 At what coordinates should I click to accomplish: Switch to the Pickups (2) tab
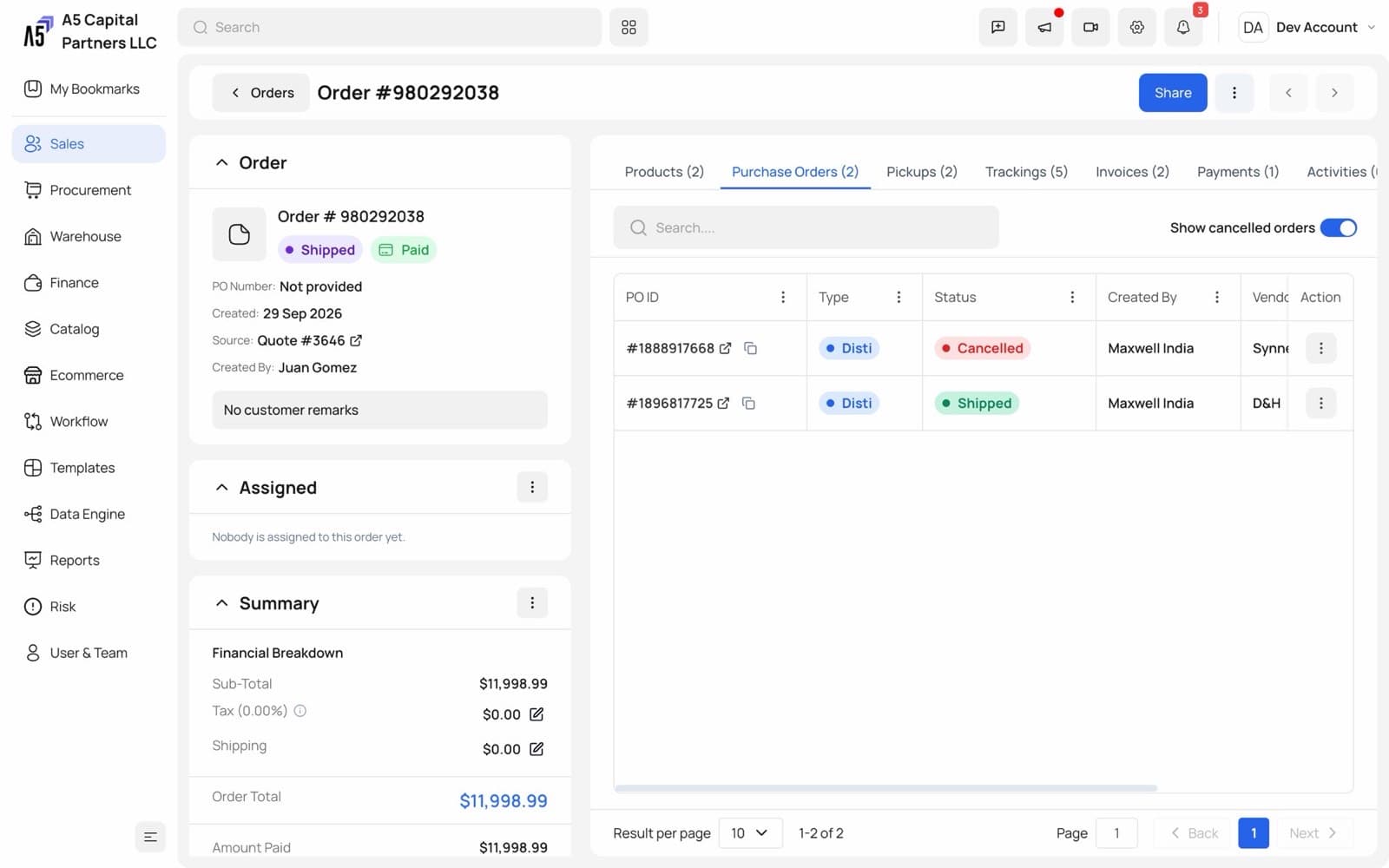(921, 172)
